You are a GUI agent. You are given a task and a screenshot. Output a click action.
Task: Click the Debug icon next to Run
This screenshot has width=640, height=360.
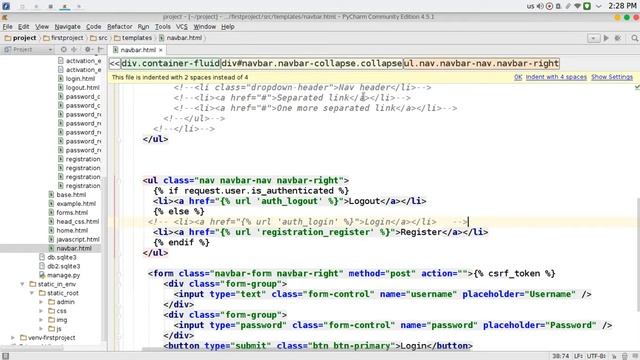pyautogui.click(x=618, y=38)
